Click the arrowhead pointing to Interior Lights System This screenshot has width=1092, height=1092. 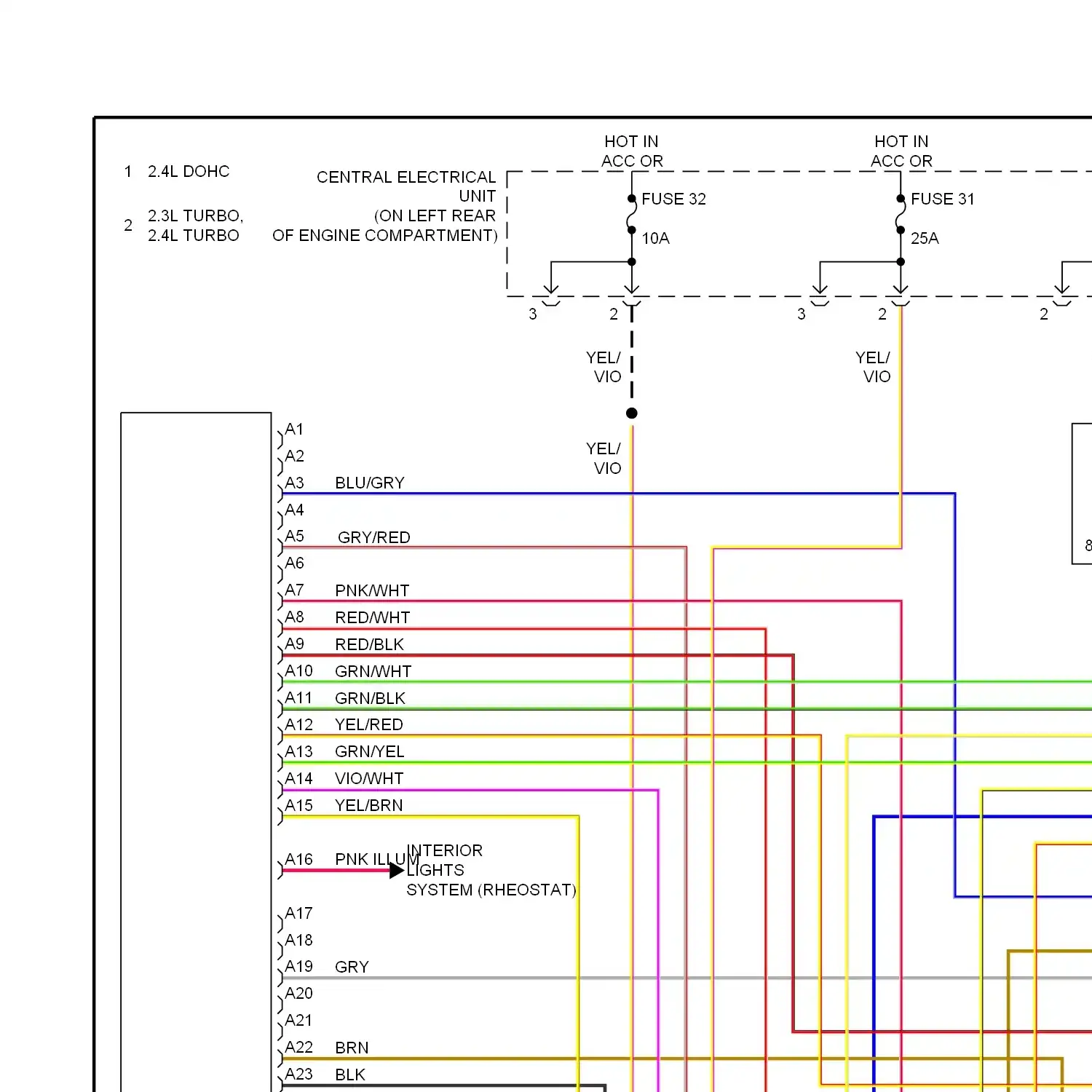click(397, 870)
